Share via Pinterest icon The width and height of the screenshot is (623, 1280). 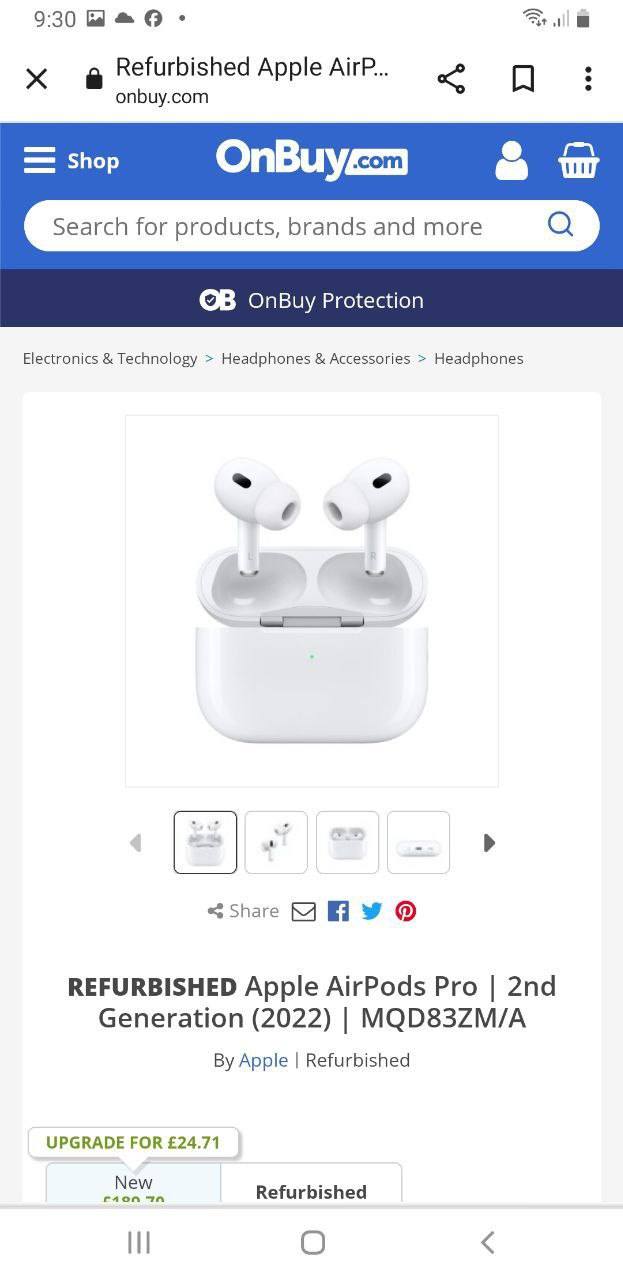point(405,911)
